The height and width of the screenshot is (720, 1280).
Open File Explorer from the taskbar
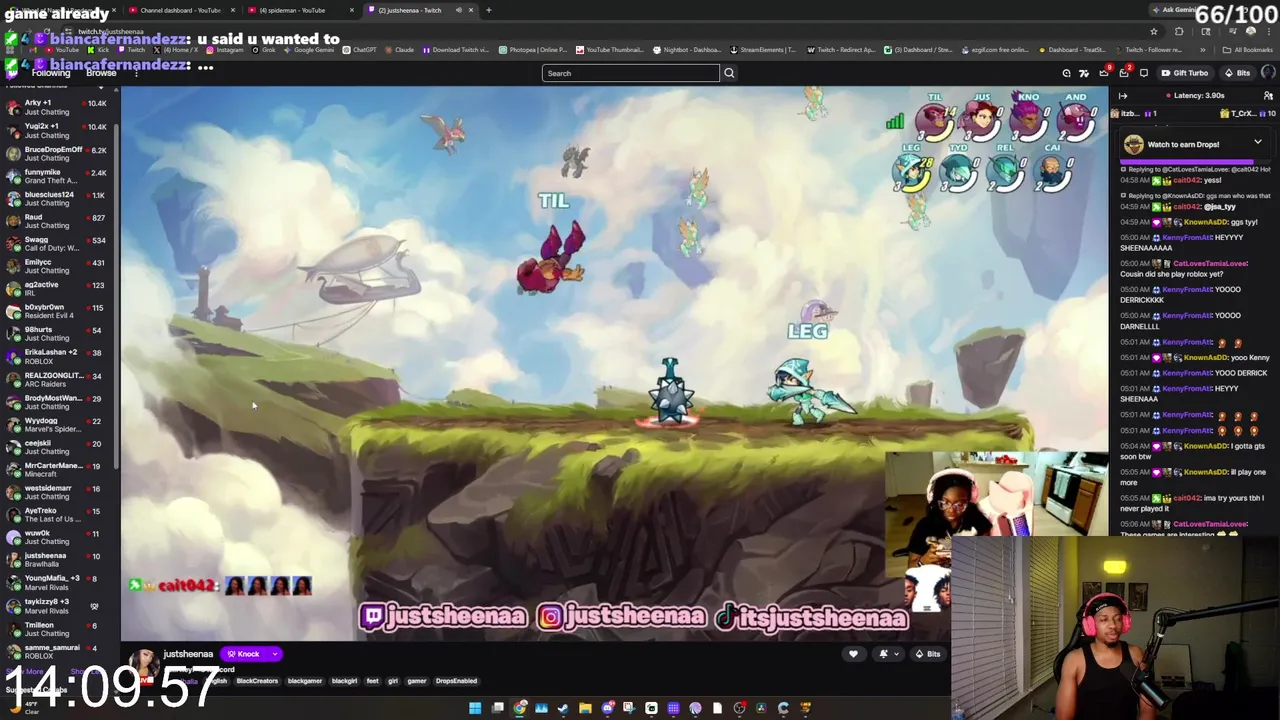click(x=585, y=708)
